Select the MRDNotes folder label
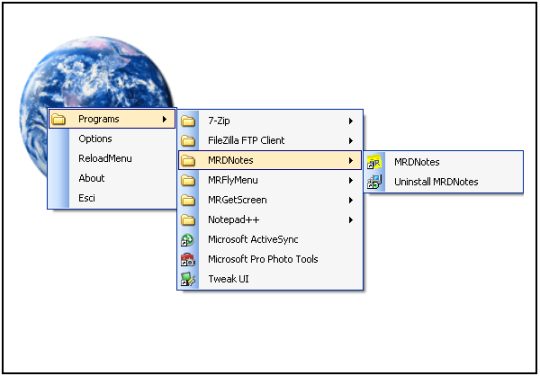This screenshot has height=376, width=540. pos(230,160)
